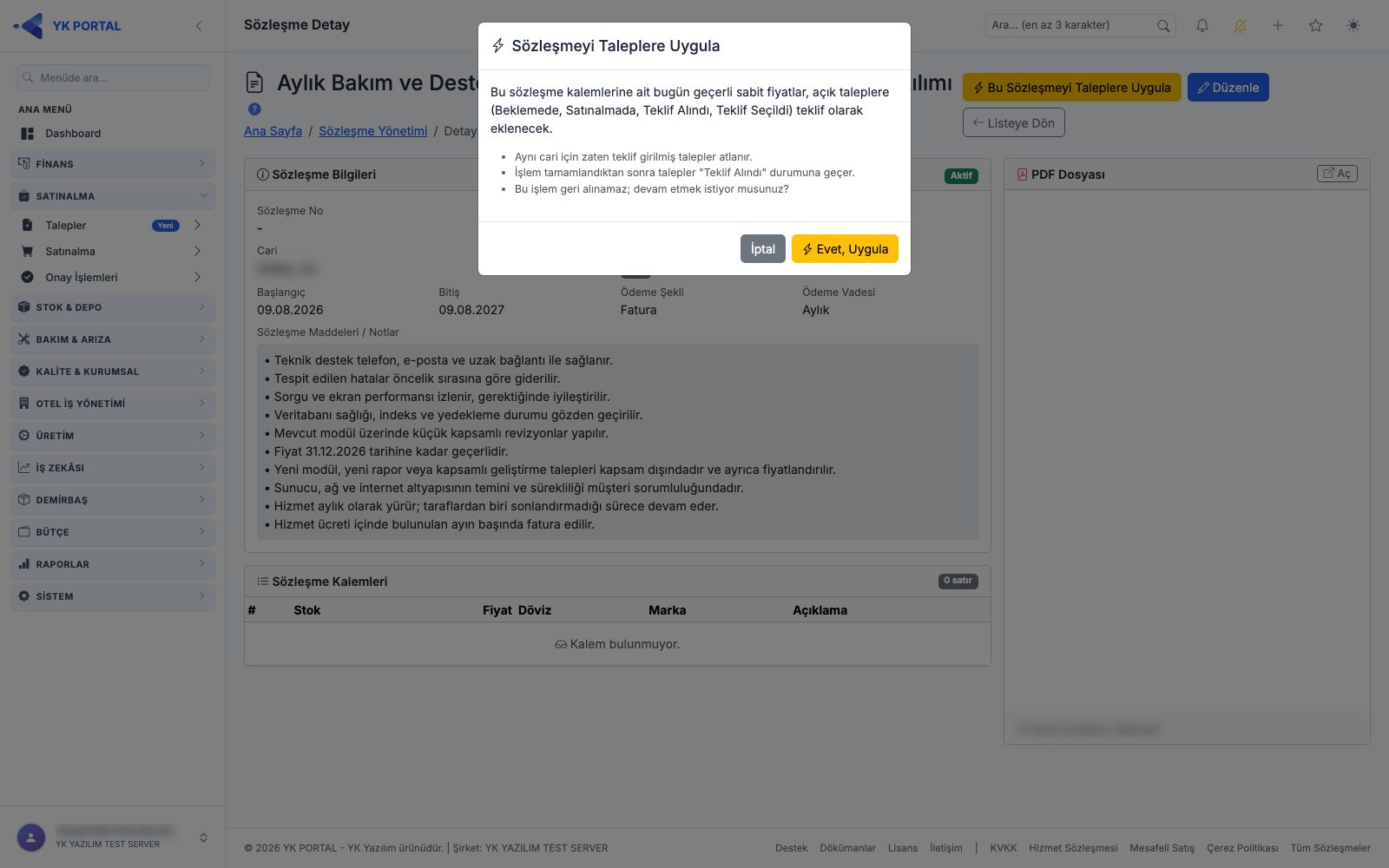Expand the BAKIM & ARIZA section
This screenshot has width=1389, height=868.
[x=113, y=339]
